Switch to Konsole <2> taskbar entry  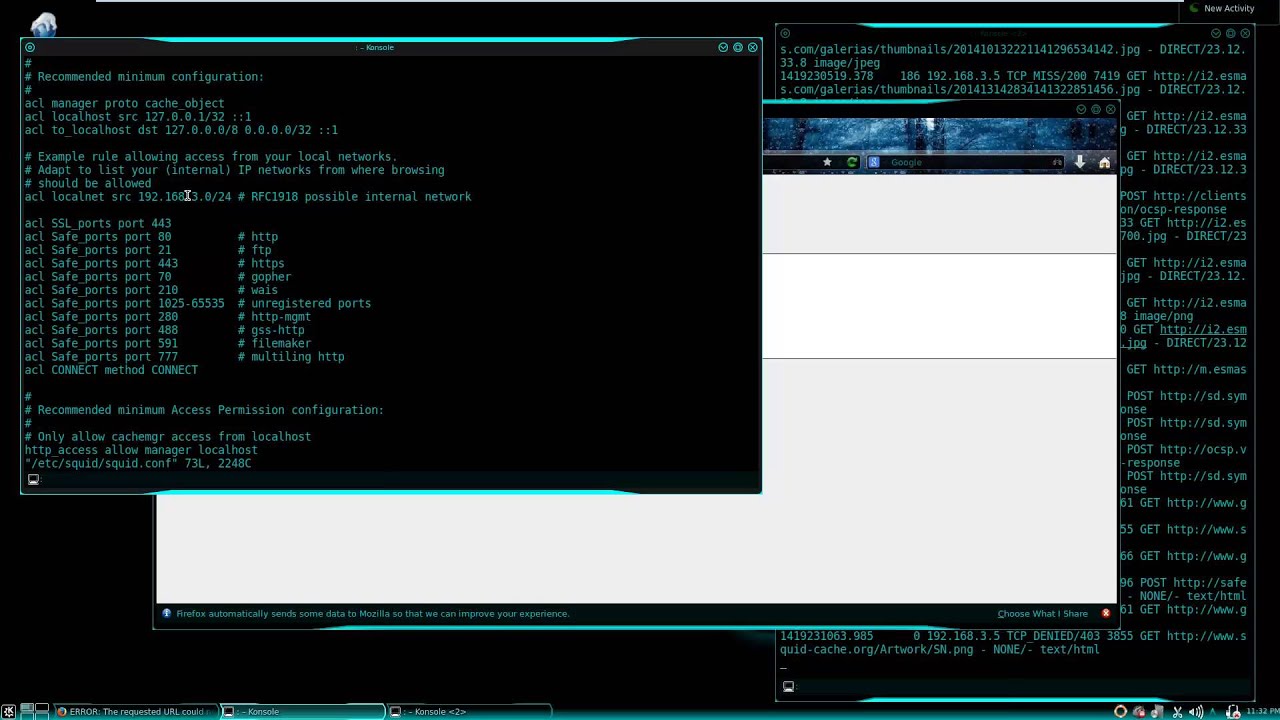pyautogui.click(x=469, y=711)
